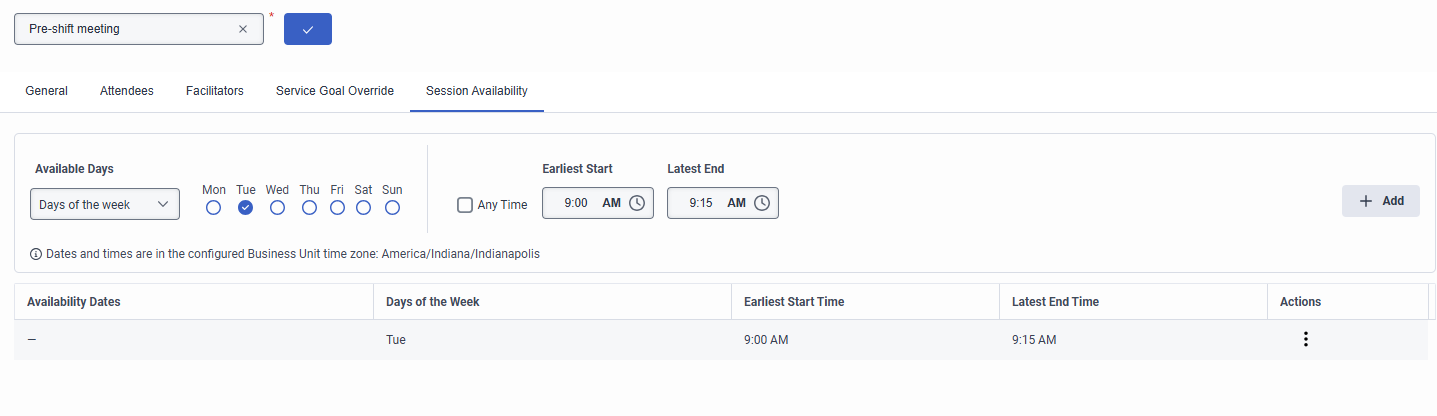This screenshot has height=416, width=1437.
Task: Deselect the Tue day radio button
Action: tap(246, 207)
